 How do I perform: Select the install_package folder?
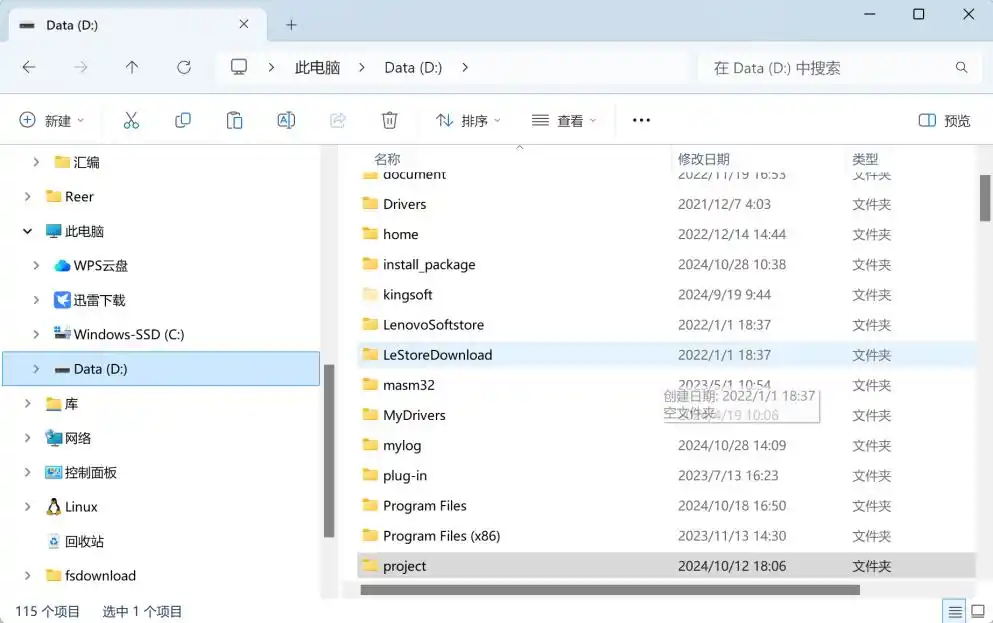click(x=429, y=265)
